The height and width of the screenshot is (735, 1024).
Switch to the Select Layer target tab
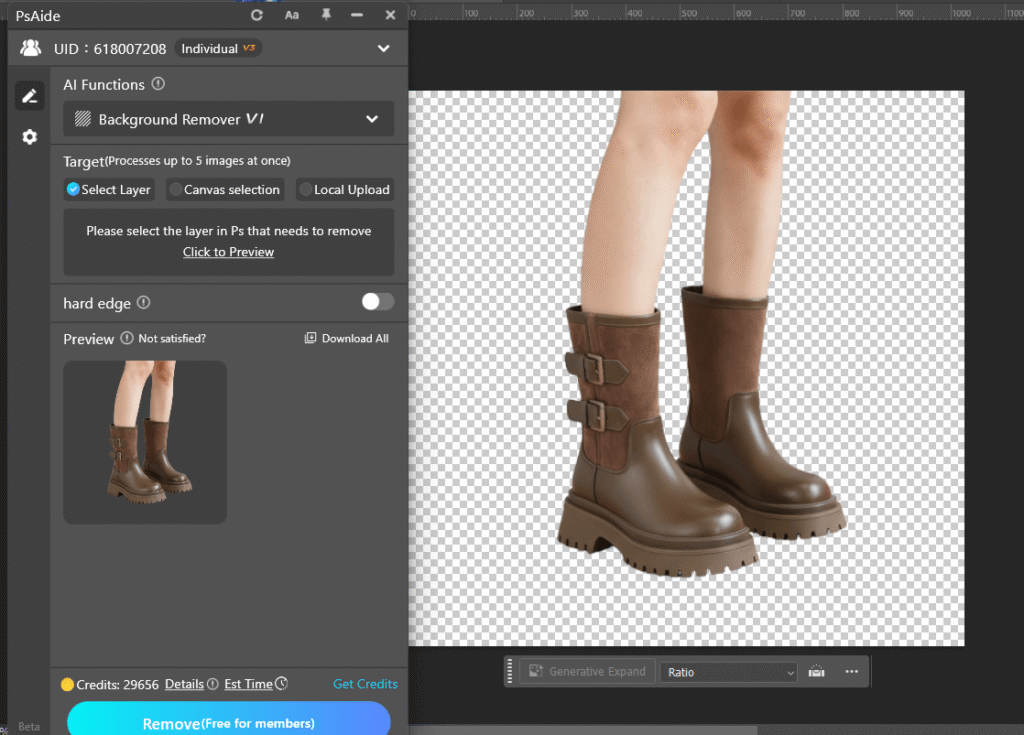(x=108, y=189)
